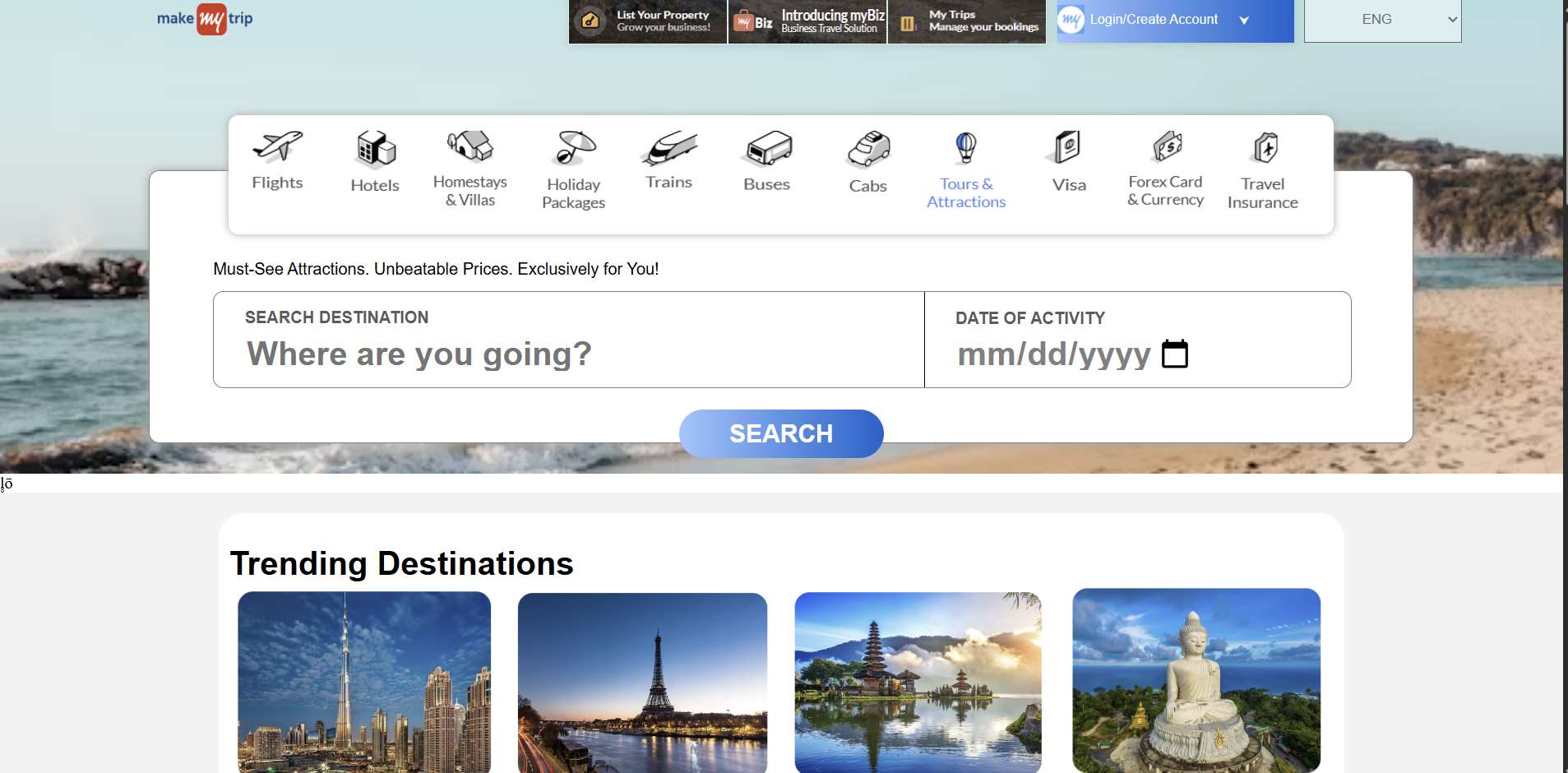
Task: Open the Visa passport icon
Action: pyautogui.click(x=1068, y=149)
